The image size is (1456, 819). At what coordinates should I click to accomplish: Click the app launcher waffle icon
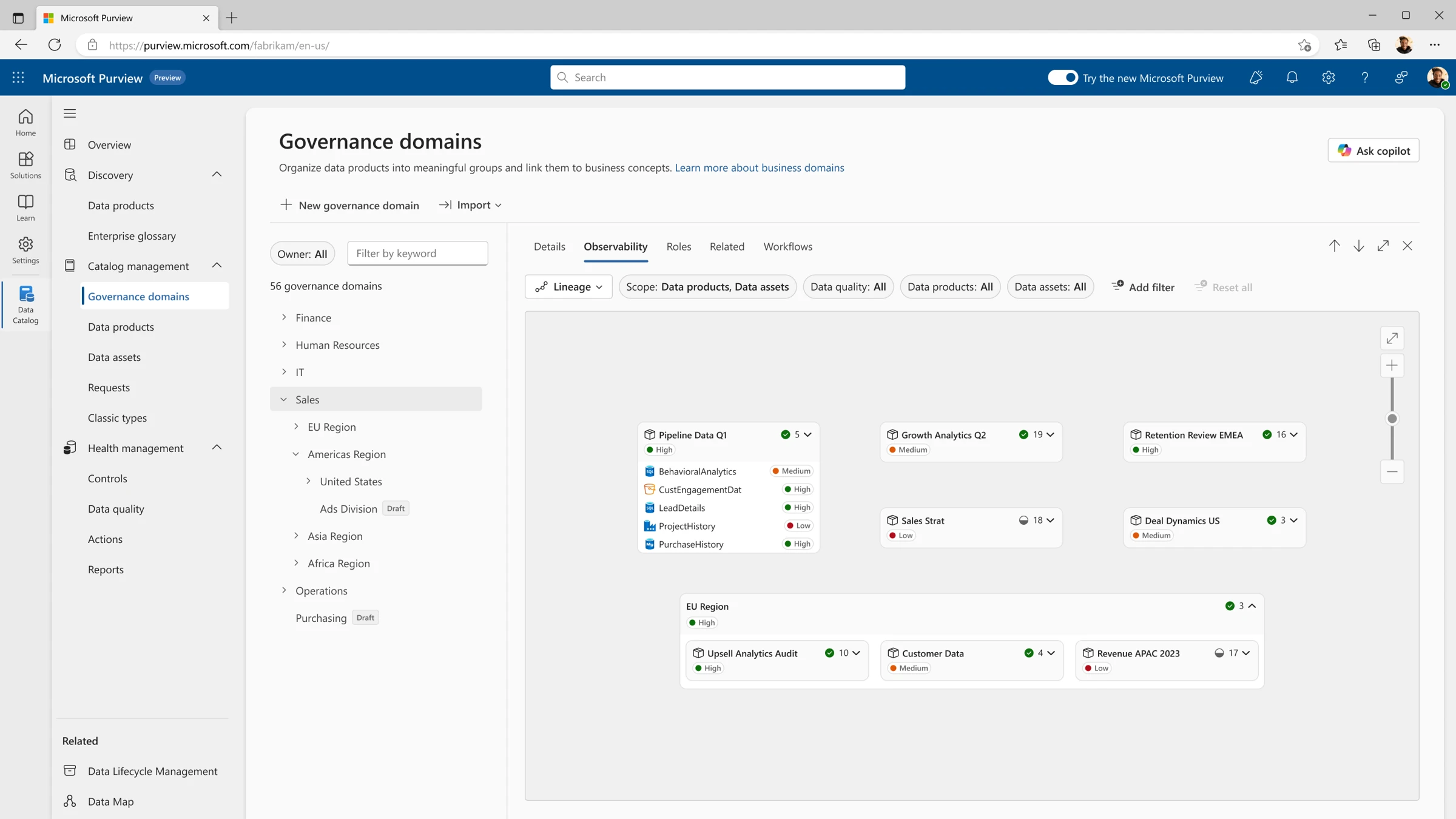(x=18, y=78)
